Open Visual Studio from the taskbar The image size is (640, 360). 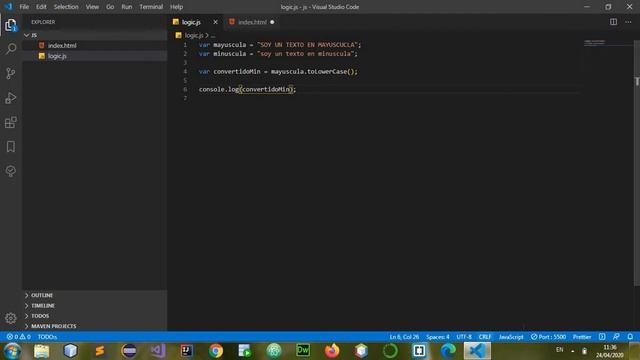tap(158, 351)
